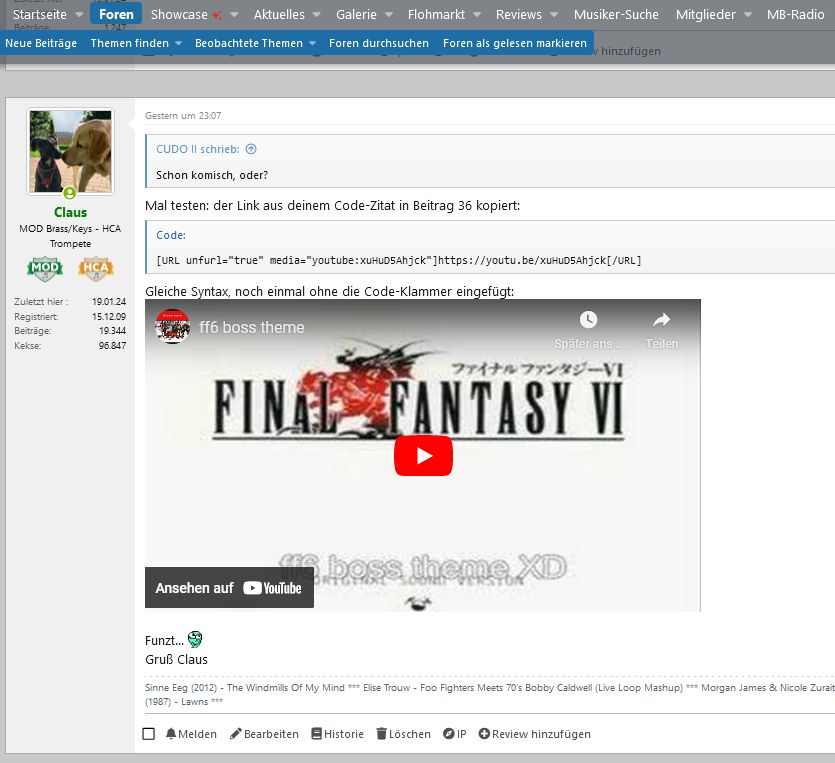Image resolution: width=835 pixels, height=763 pixels.
Task: Edit the post with Bearbeiten
Action: click(264, 734)
